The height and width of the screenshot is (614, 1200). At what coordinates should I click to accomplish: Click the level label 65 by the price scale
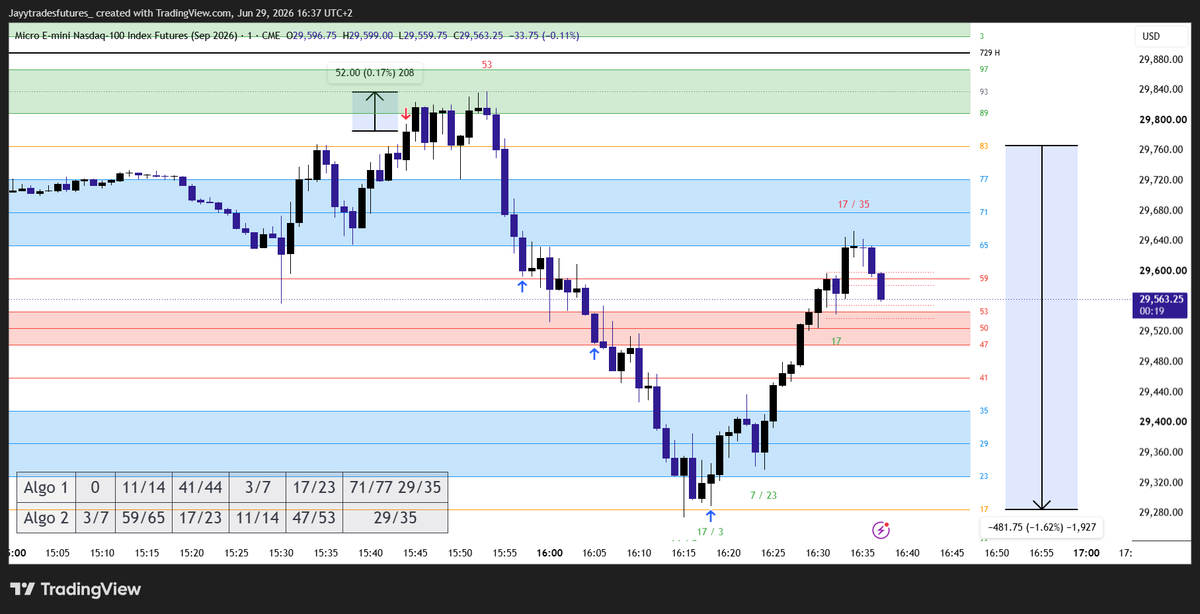[x=984, y=245]
